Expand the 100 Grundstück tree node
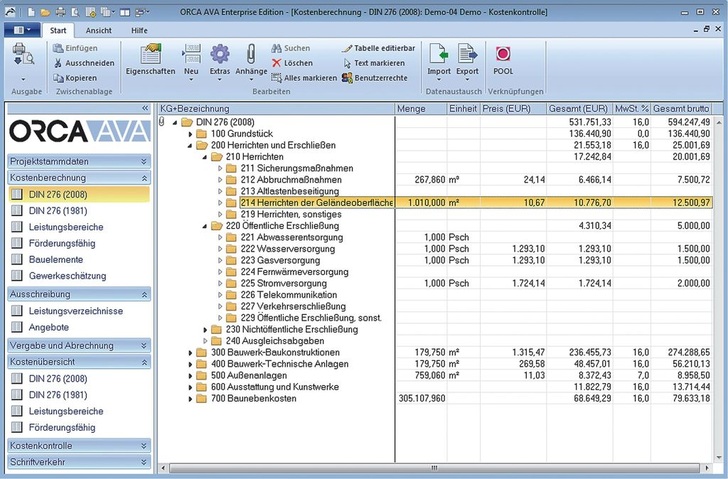This screenshot has width=728, height=479. (190, 134)
